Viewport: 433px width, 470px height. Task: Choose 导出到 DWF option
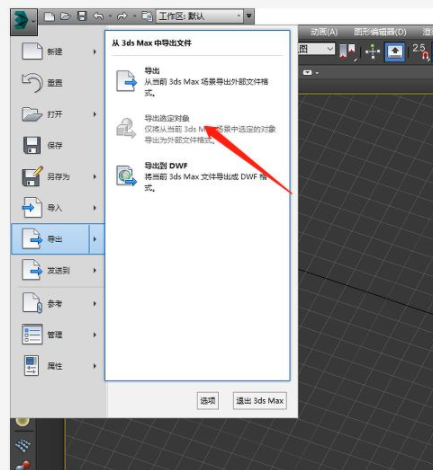[197, 177]
